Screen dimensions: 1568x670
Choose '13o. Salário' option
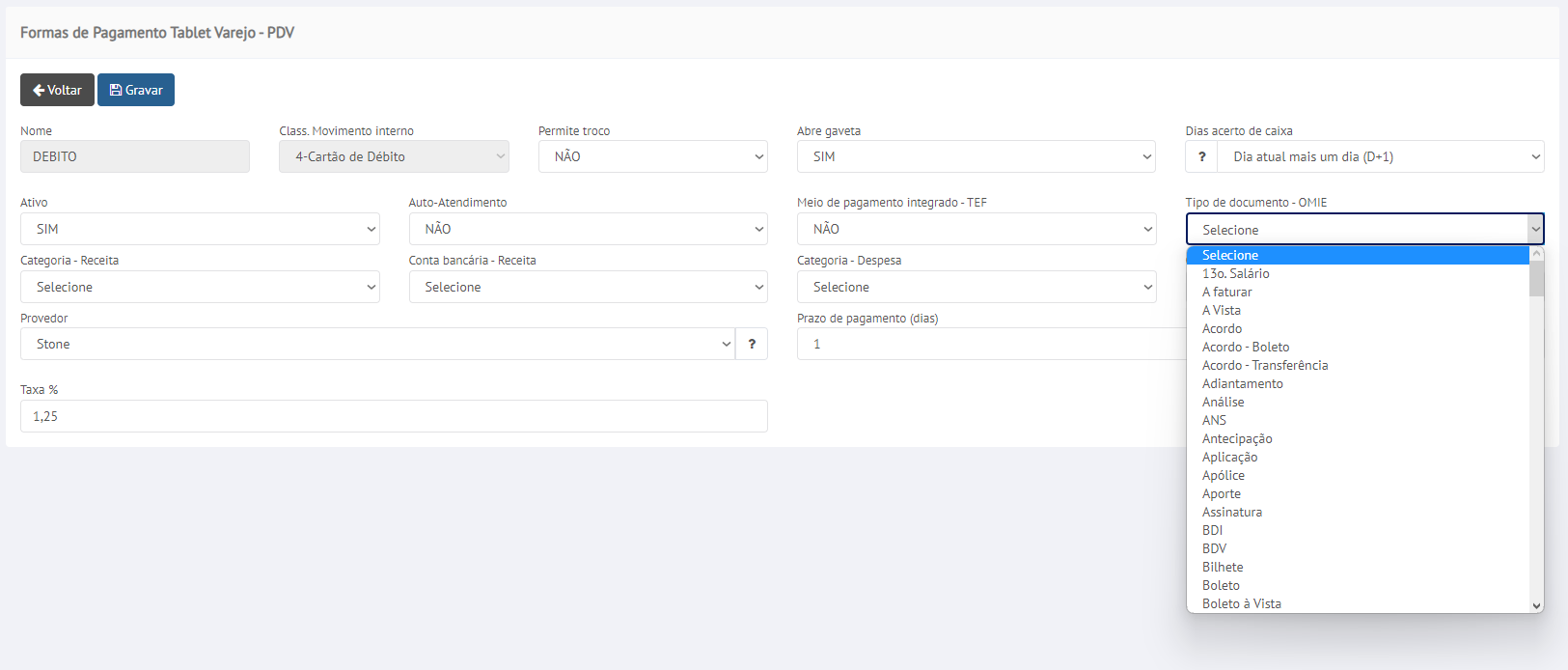pyautogui.click(x=1235, y=273)
